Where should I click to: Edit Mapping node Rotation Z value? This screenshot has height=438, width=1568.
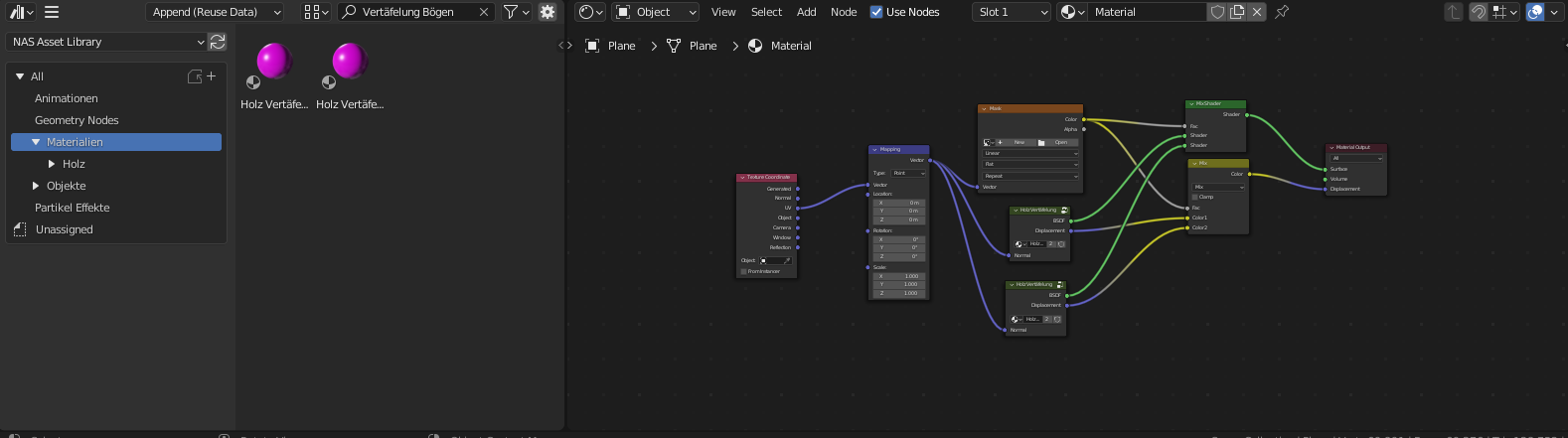click(x=898, y=256)
